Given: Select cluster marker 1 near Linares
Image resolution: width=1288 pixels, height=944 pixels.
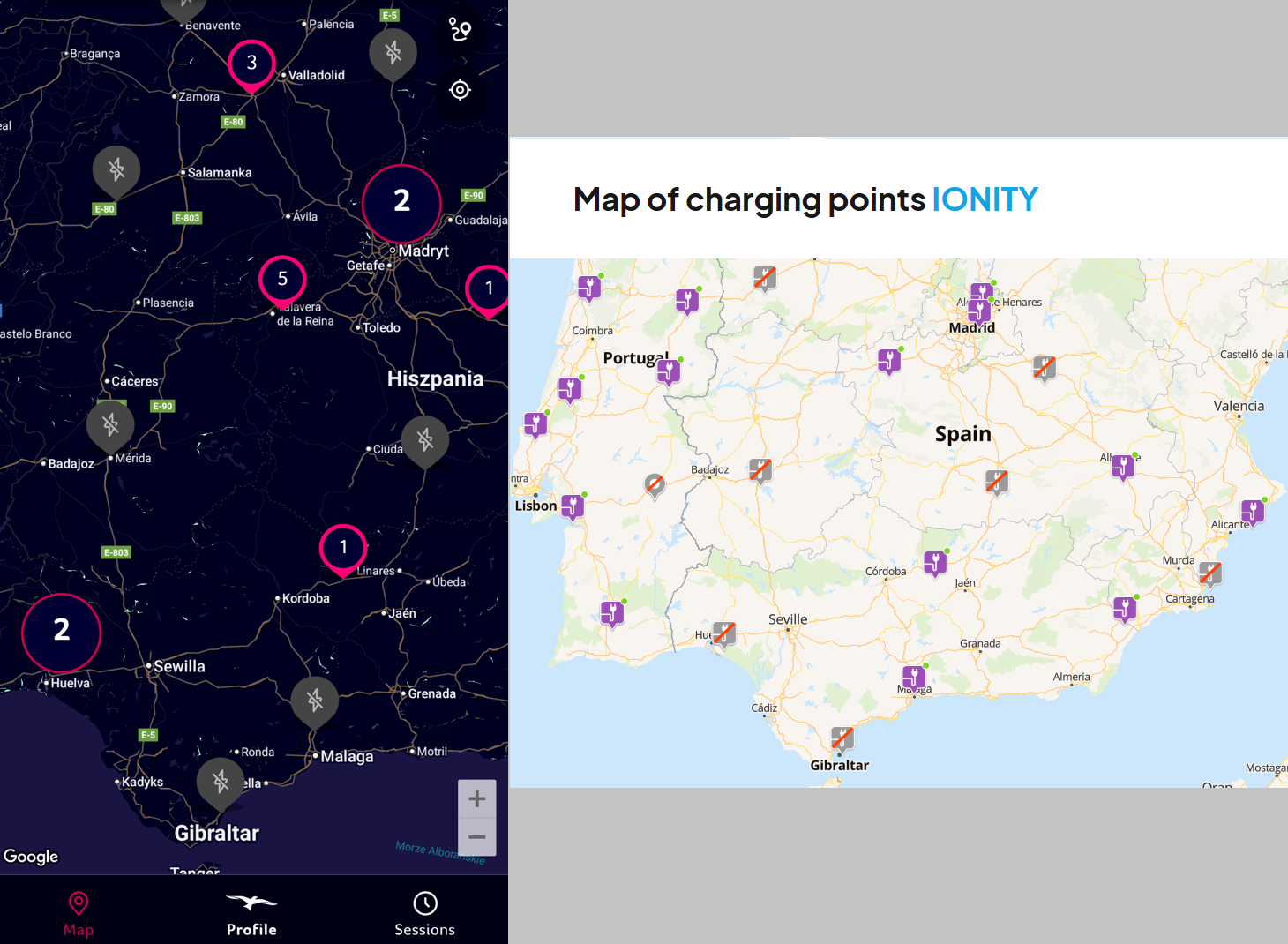Looking at the screenshot, I should pyautogui.click(x=343, y=550).
